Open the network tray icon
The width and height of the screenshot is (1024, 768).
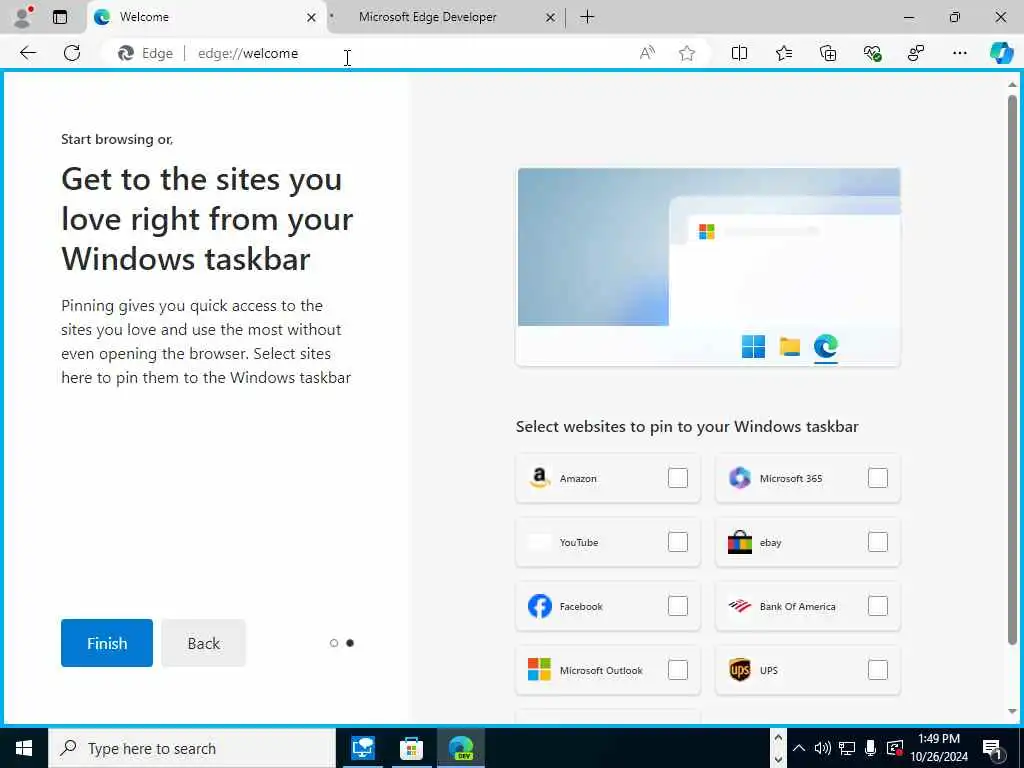[x=847, y=748]
